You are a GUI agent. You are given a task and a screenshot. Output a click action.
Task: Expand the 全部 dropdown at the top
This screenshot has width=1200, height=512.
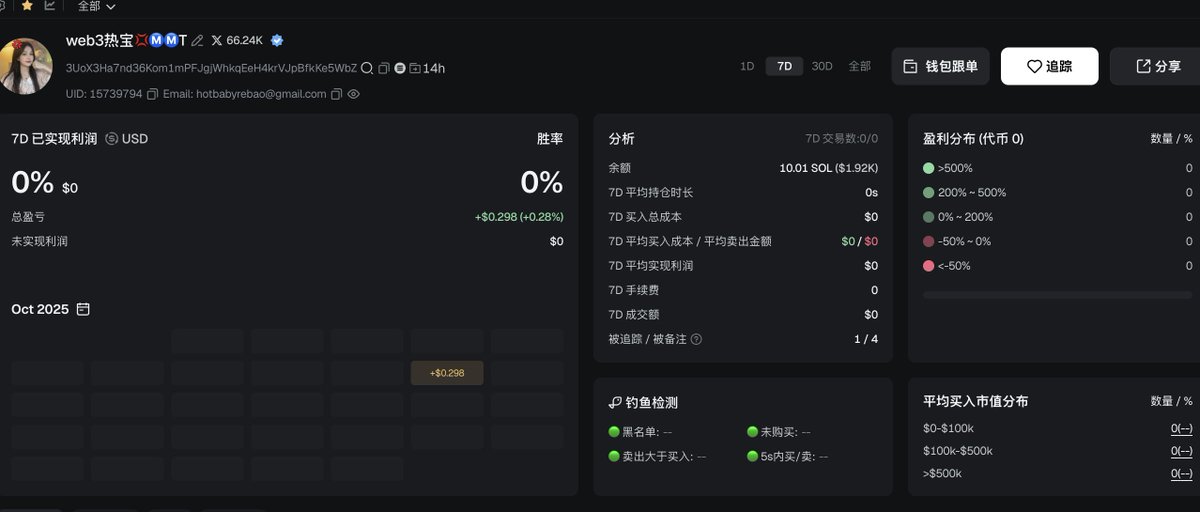(x=96, y=6)
